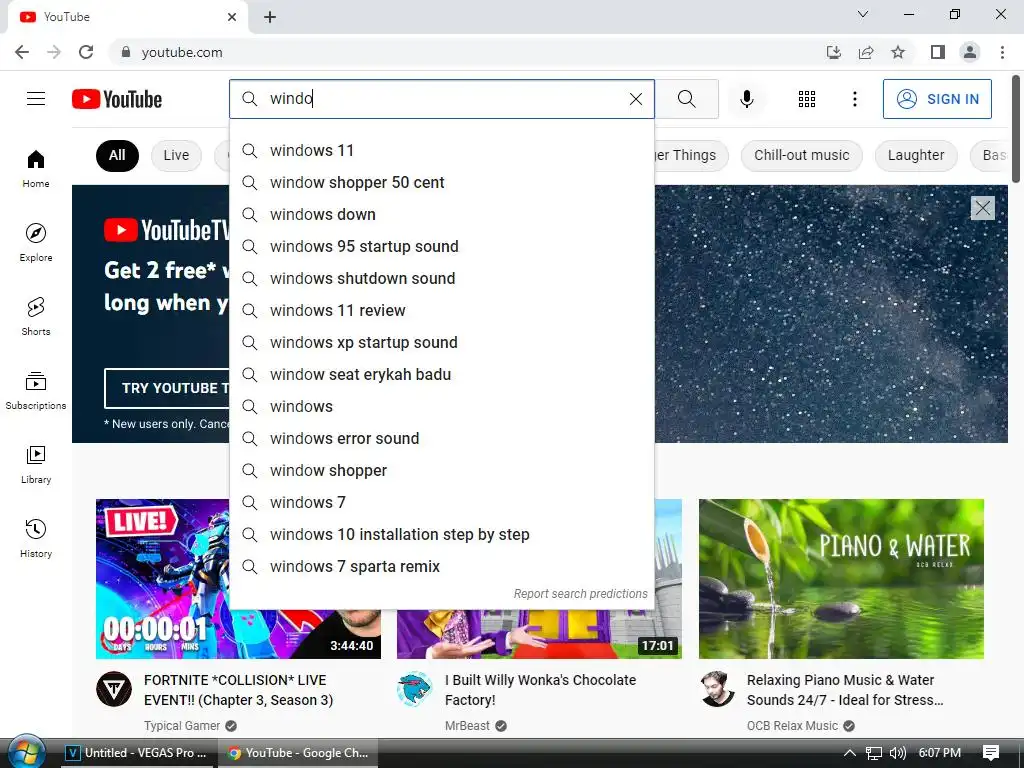Choose suggestion 'windows 11'
The image size is (1024, 768).
pos(441,150)
